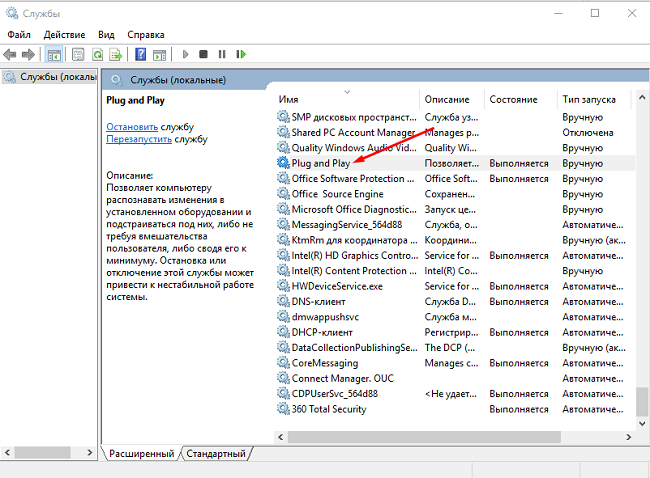
Task: Open Help via blue question-mark icon
Action: coord(141,54)
